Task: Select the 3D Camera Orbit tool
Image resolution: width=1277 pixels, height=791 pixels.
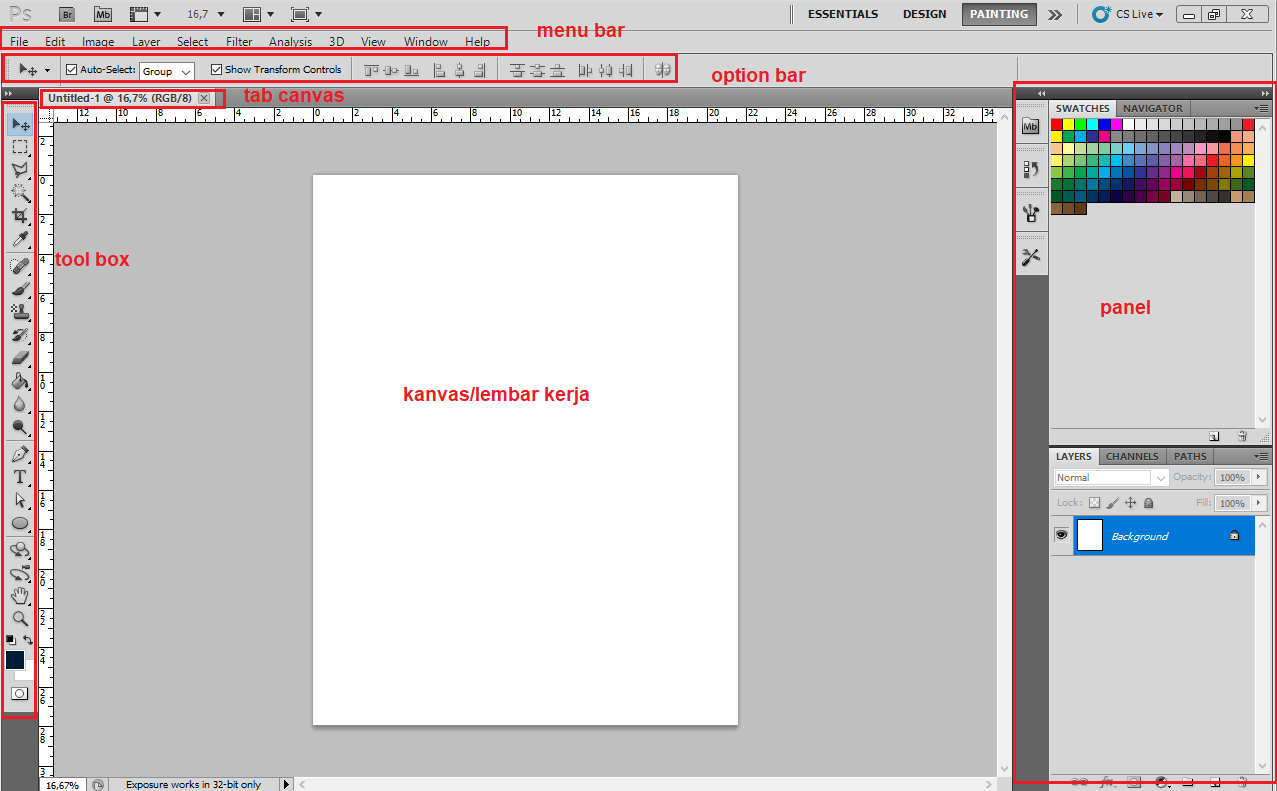Action: tap(20, 574)
